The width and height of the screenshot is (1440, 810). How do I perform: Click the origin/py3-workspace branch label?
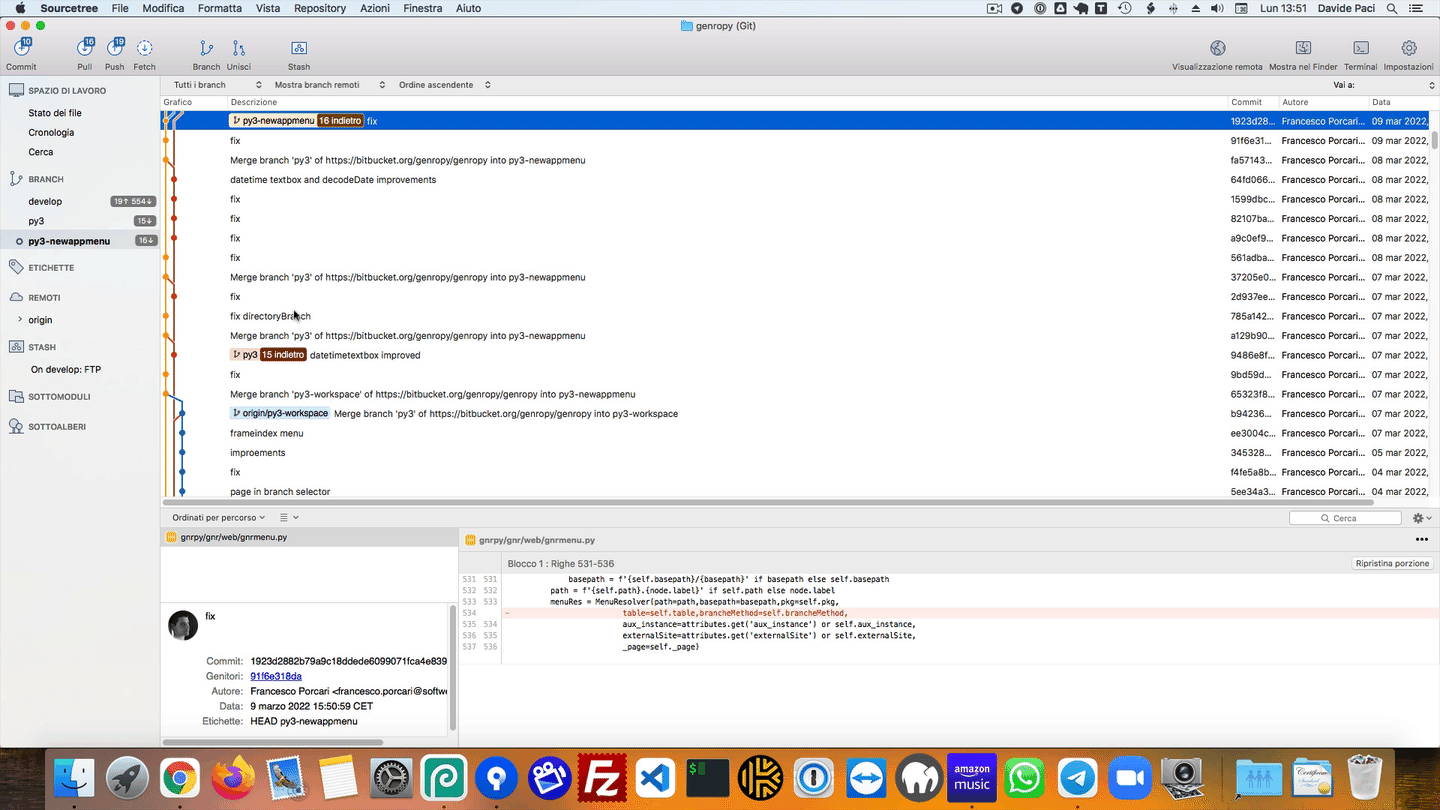[x=280, y=413]
